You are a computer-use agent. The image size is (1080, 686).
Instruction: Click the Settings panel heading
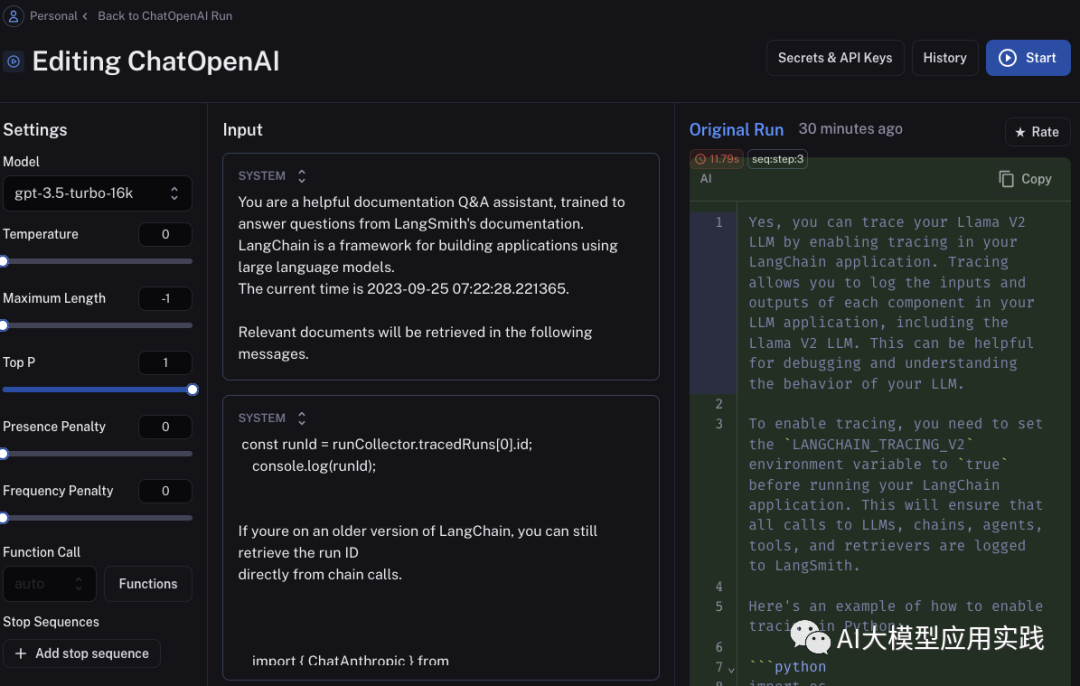(x=35, y=129)
